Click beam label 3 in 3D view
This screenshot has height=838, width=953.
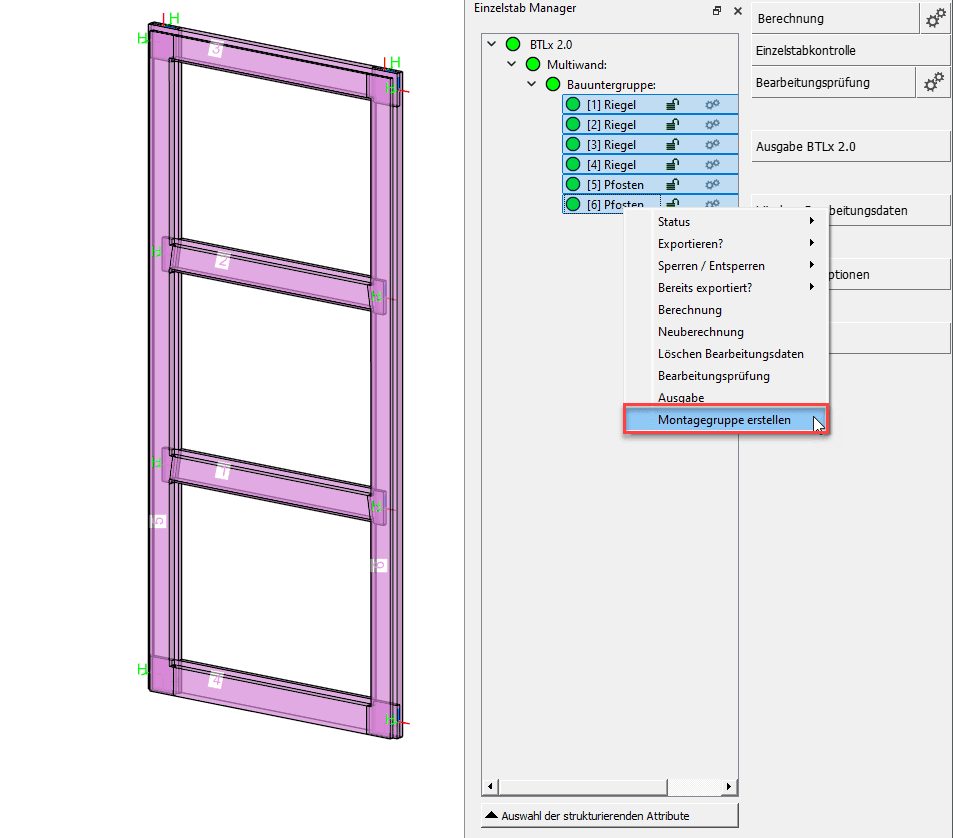[216, 49]
